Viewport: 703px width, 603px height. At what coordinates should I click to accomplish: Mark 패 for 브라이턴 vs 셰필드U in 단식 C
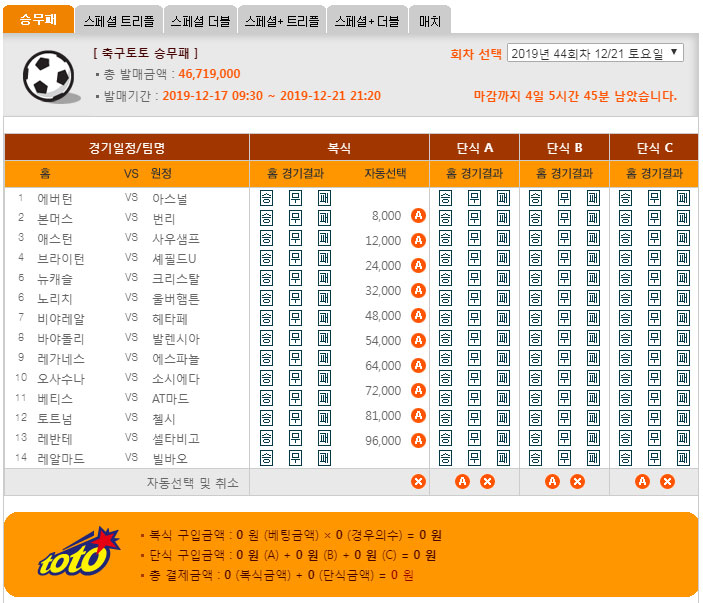(684, 258)
